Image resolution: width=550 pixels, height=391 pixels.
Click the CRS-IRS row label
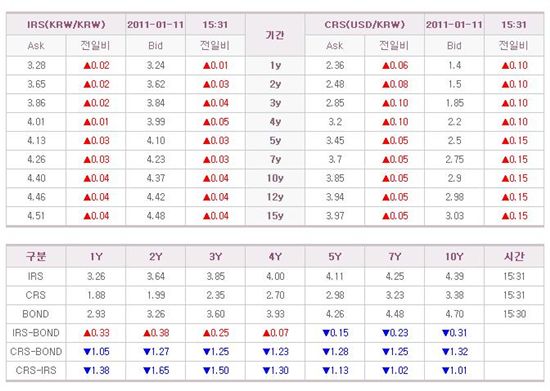(x=36, y=370)
